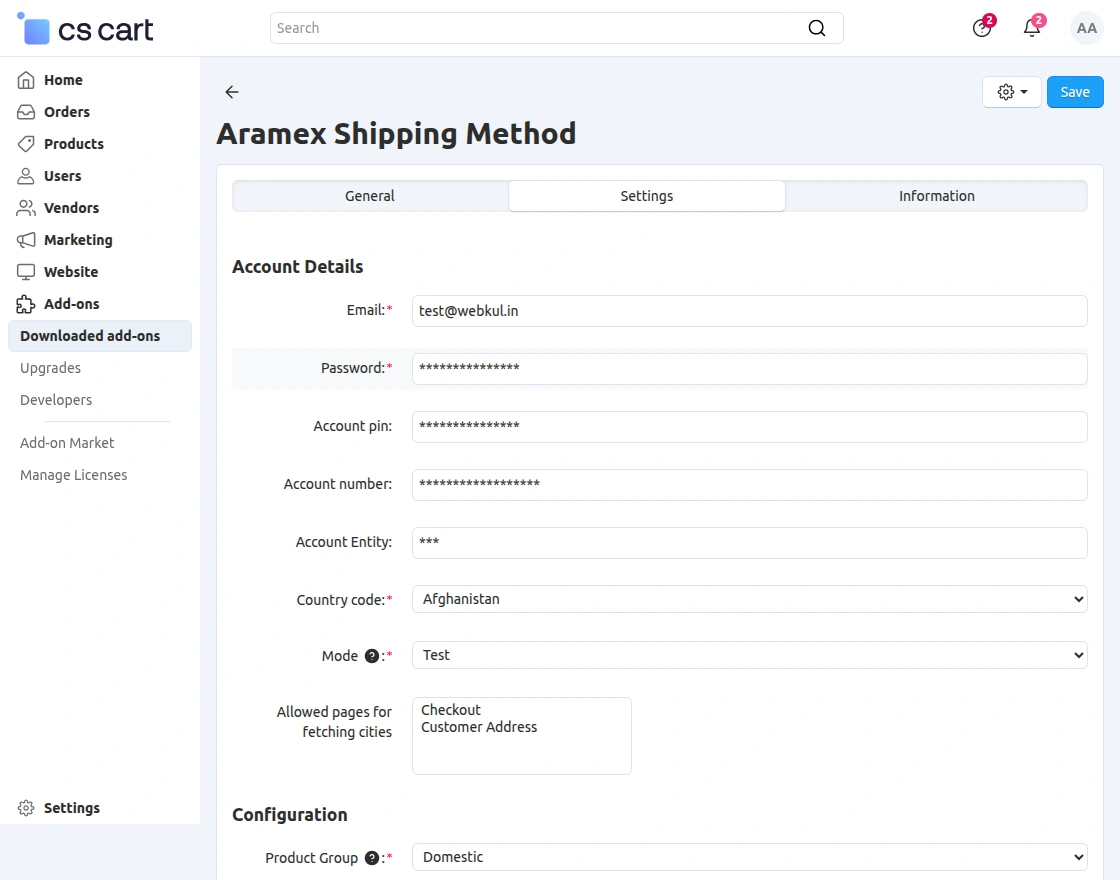
Task: Click the Orders inbox icon
Action: (x=26, y=112)
